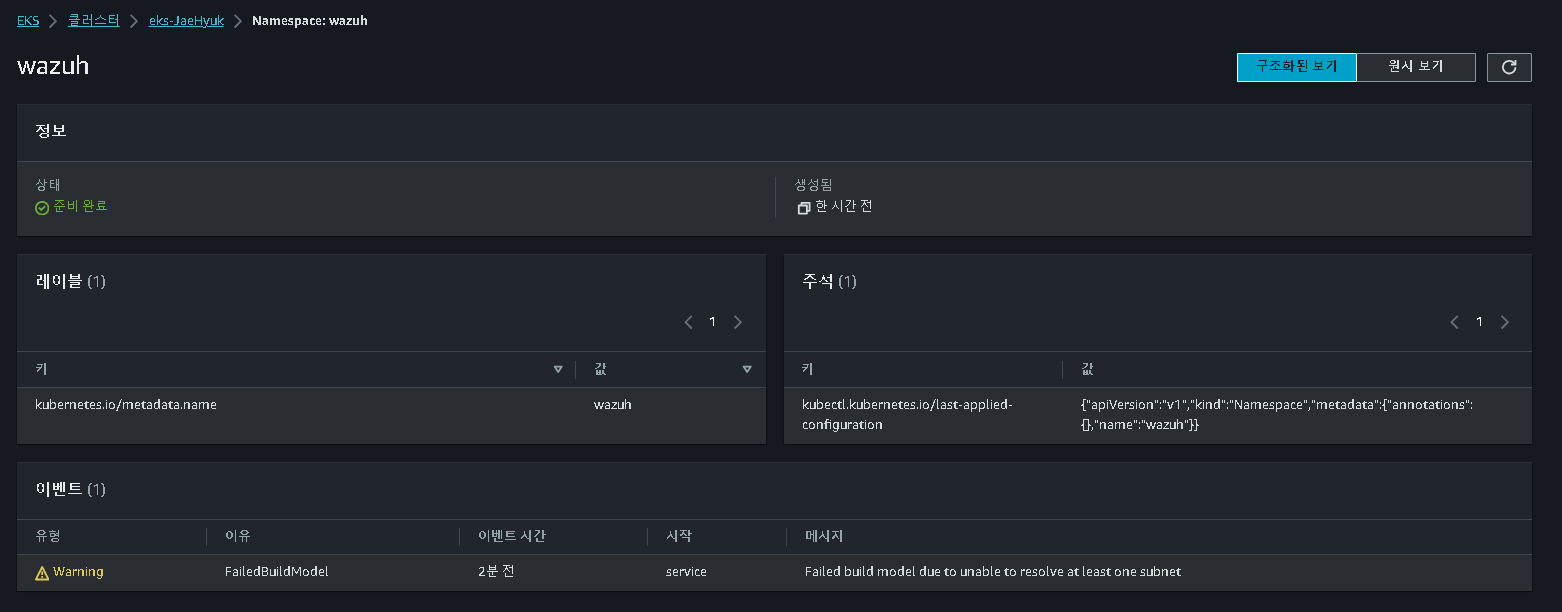Click the 주석 (1) section header
The width and height of the screenshot is (1562, 612).
coord(829,281)
